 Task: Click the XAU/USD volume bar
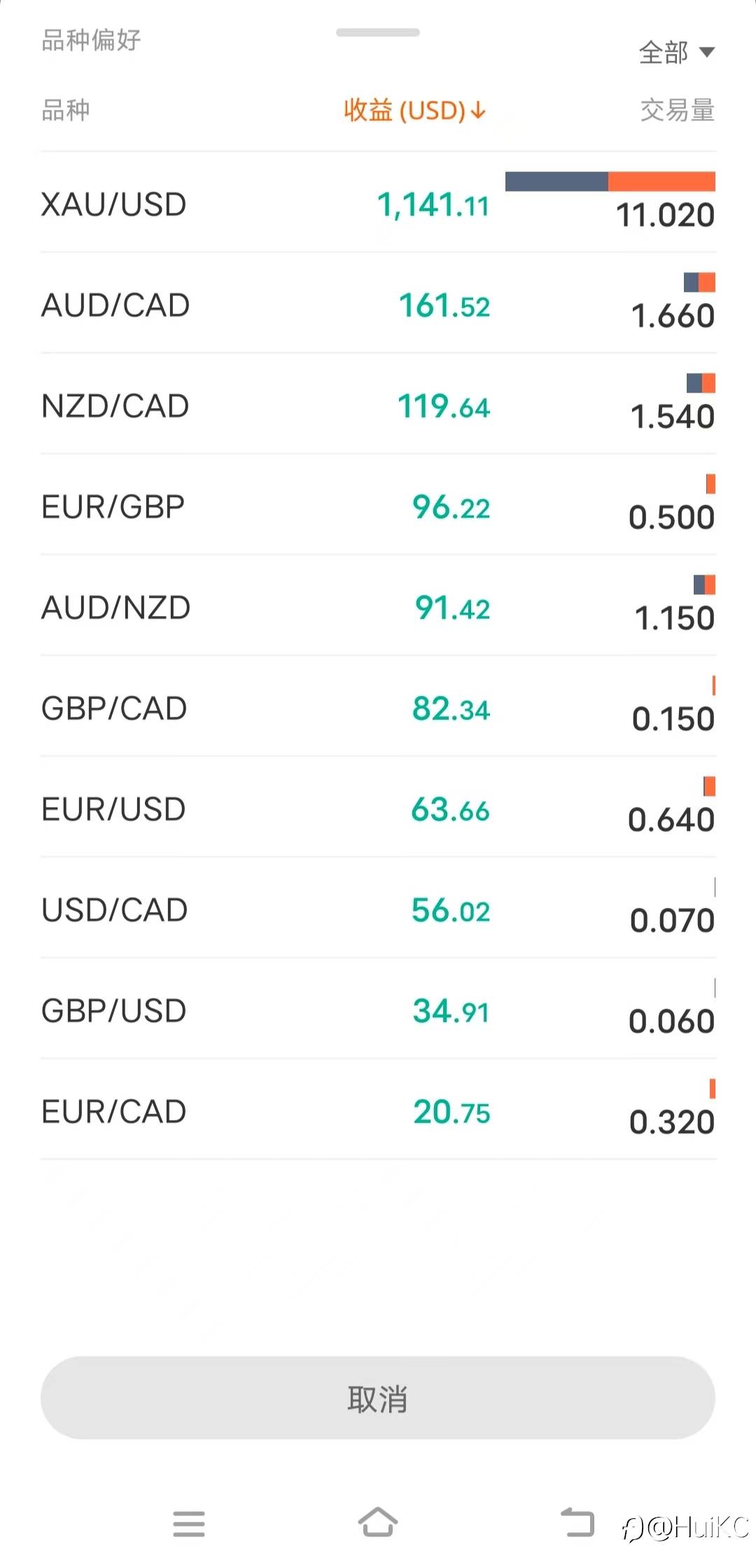pyautogui.click(x=610, y=181)
